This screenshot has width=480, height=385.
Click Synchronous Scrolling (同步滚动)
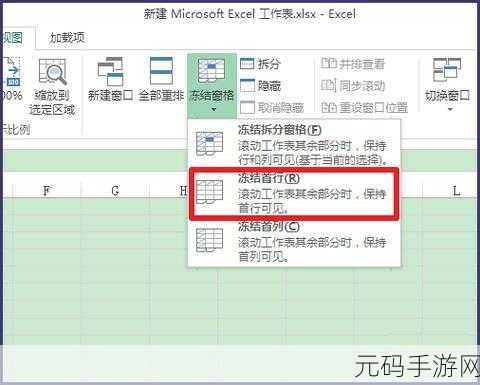coord(353,86)
